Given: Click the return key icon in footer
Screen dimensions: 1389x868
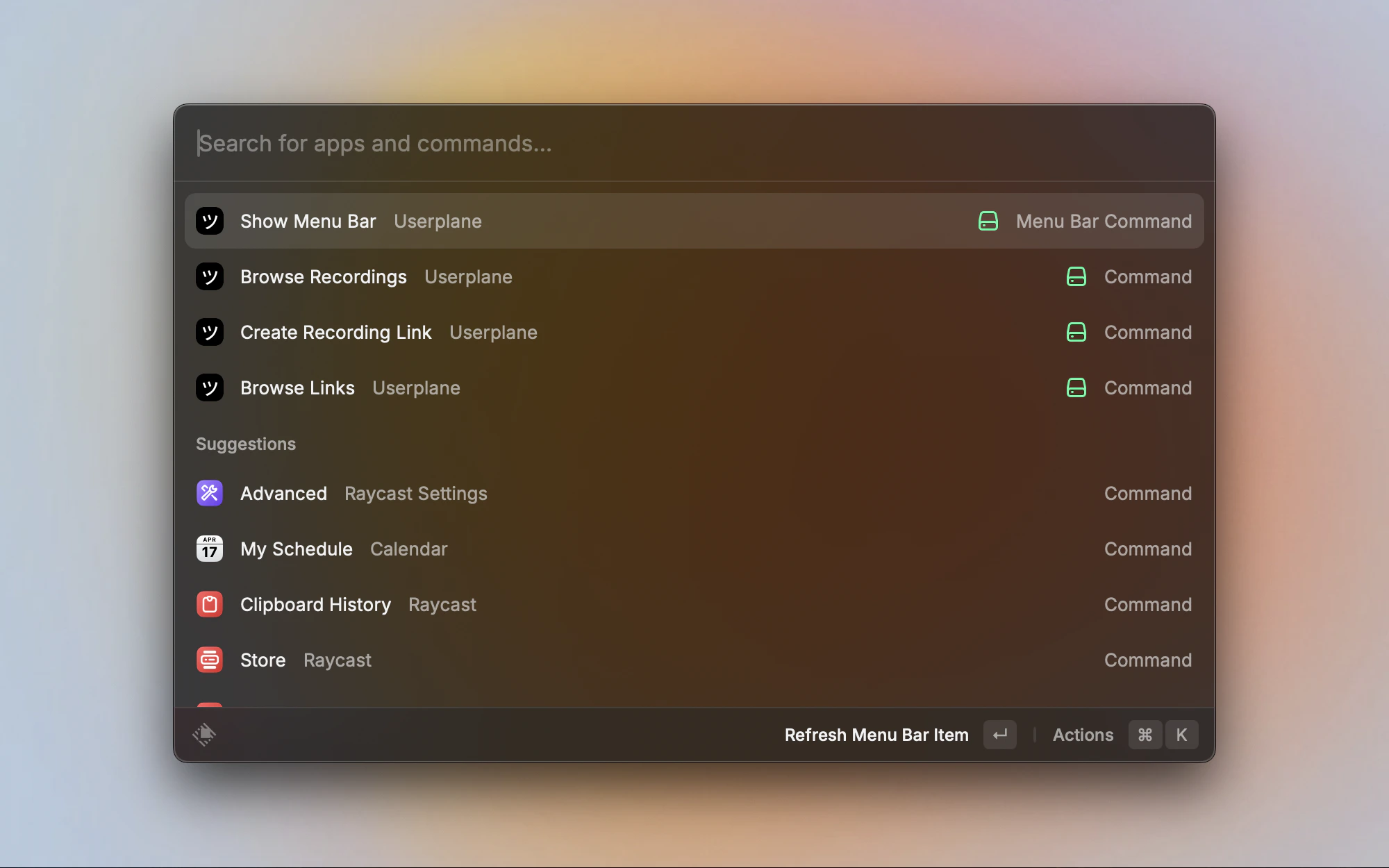Looking at the screenshot, I should coord(999,735).
